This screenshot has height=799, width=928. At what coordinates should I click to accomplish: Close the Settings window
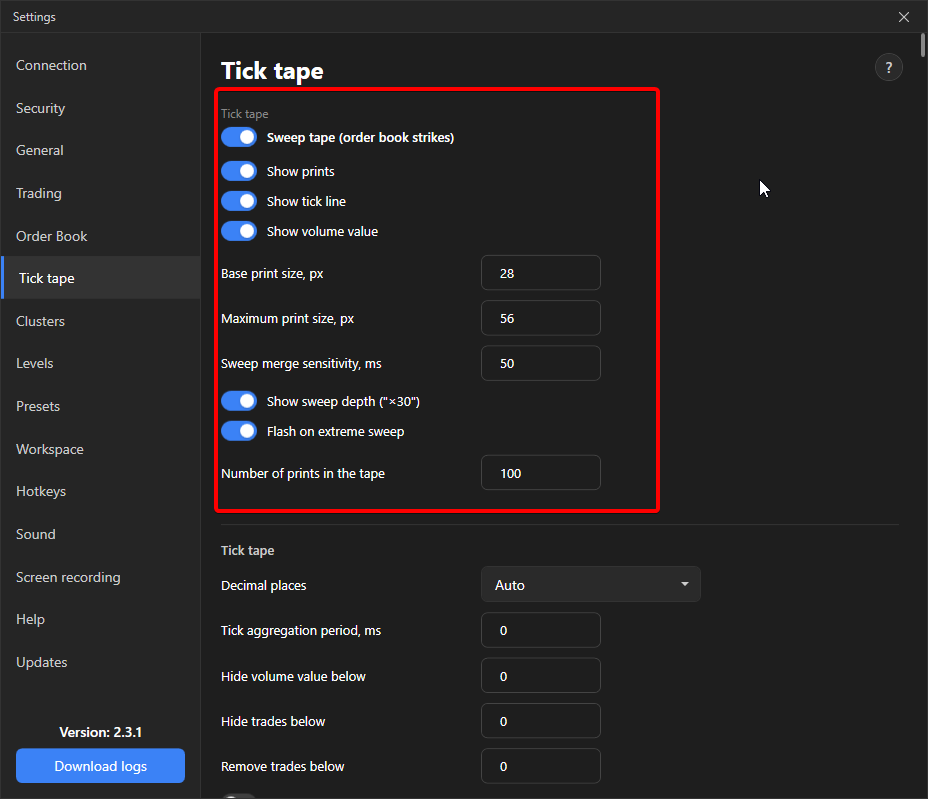904,17
